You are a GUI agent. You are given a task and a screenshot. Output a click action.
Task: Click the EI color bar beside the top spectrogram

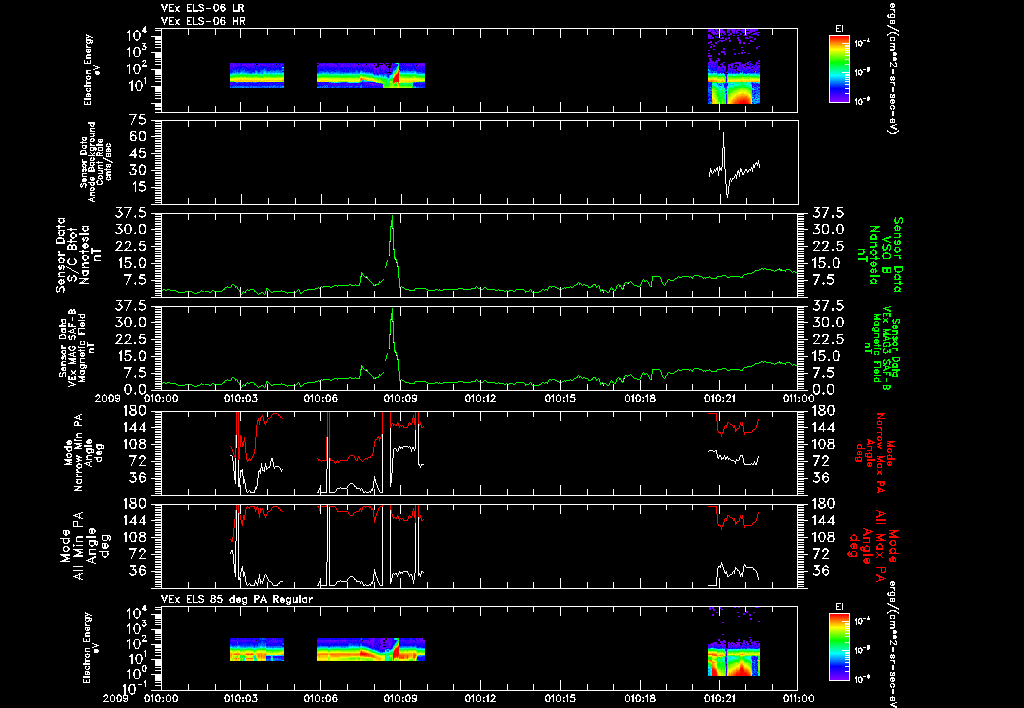click(x=840, y=69)
